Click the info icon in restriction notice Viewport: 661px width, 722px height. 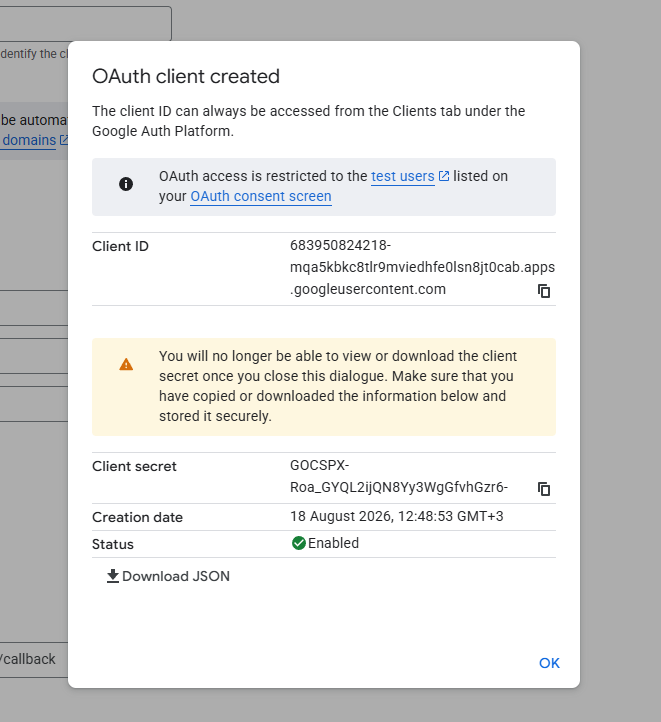pos(126,184)
